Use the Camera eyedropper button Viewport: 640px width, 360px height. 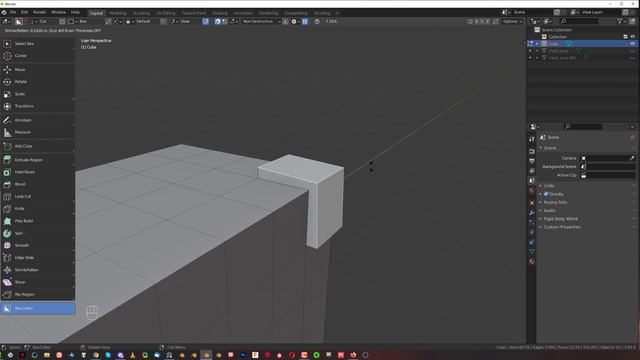[x=632, y=158]
